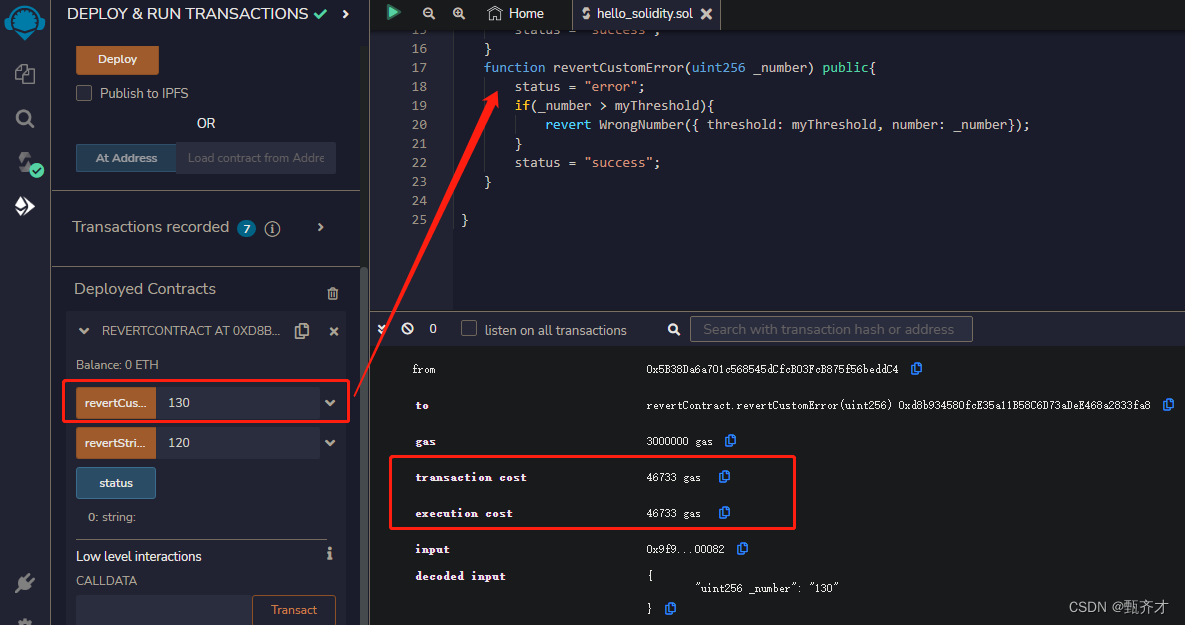The image size is (1185, 625).
Task: Click the Deploy button
Action: (x=117, y=60)
